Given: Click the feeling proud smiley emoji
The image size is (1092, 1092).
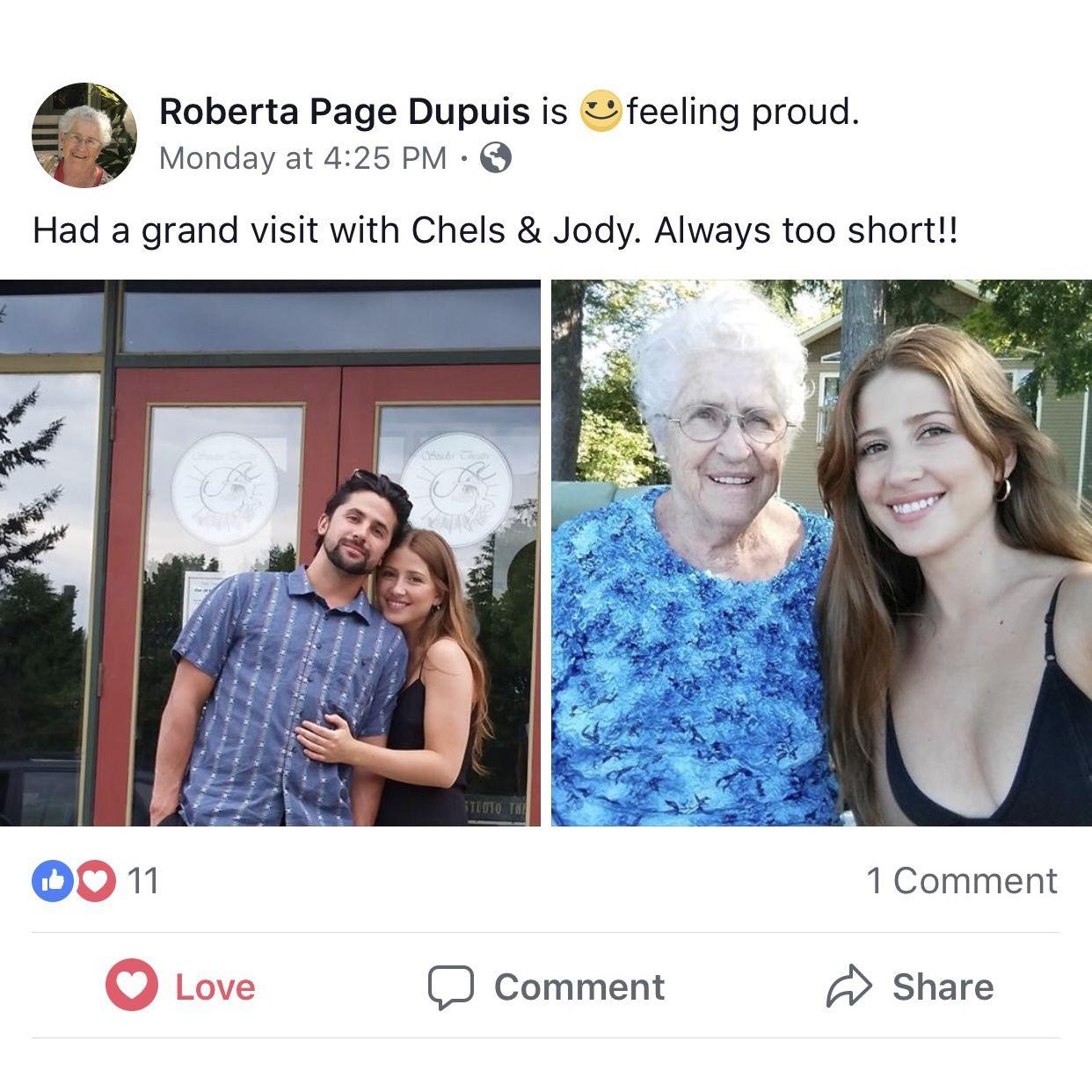Looking at the screenshot, I should click(601, 112).
